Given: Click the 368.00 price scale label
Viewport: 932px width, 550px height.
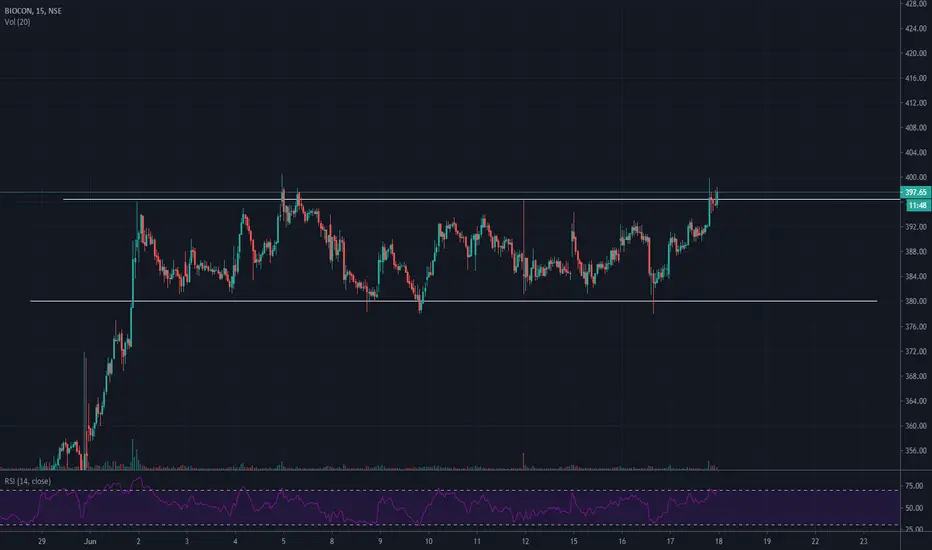Looking at the screenshot, I should point(916,376).
